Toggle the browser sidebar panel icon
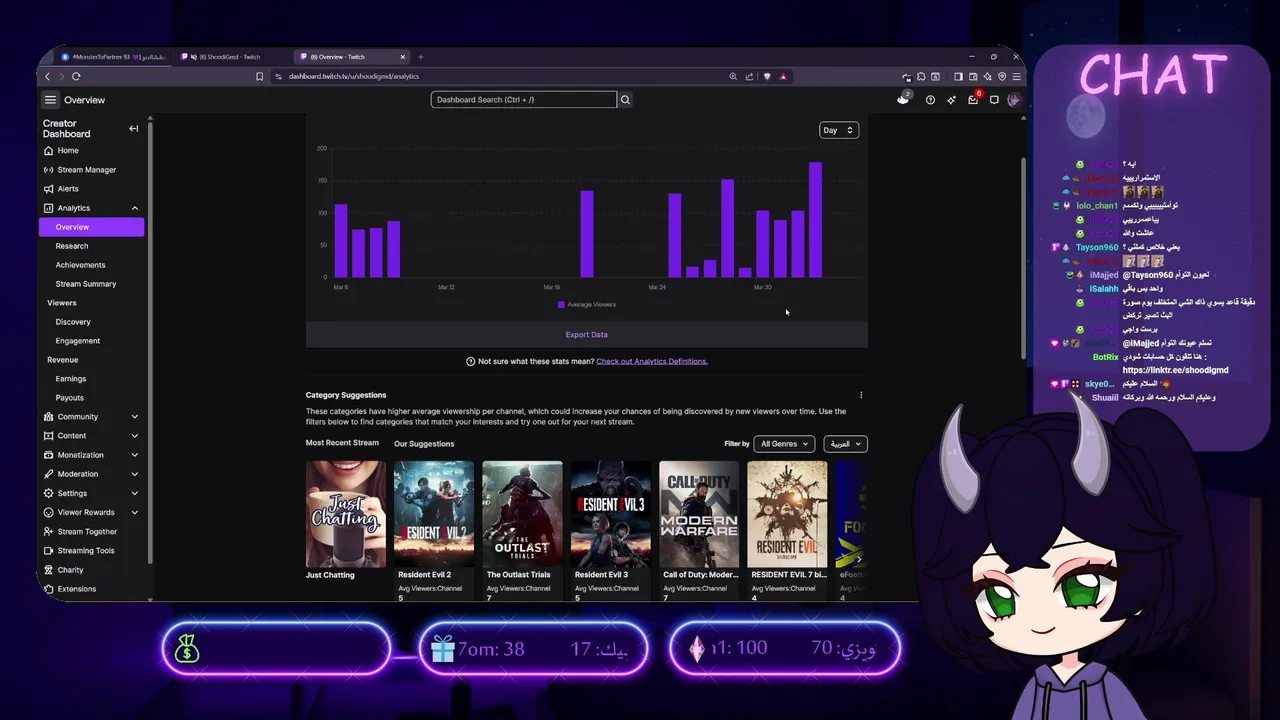The height and width of the screenshot is (720, 1280). [958, 76]
